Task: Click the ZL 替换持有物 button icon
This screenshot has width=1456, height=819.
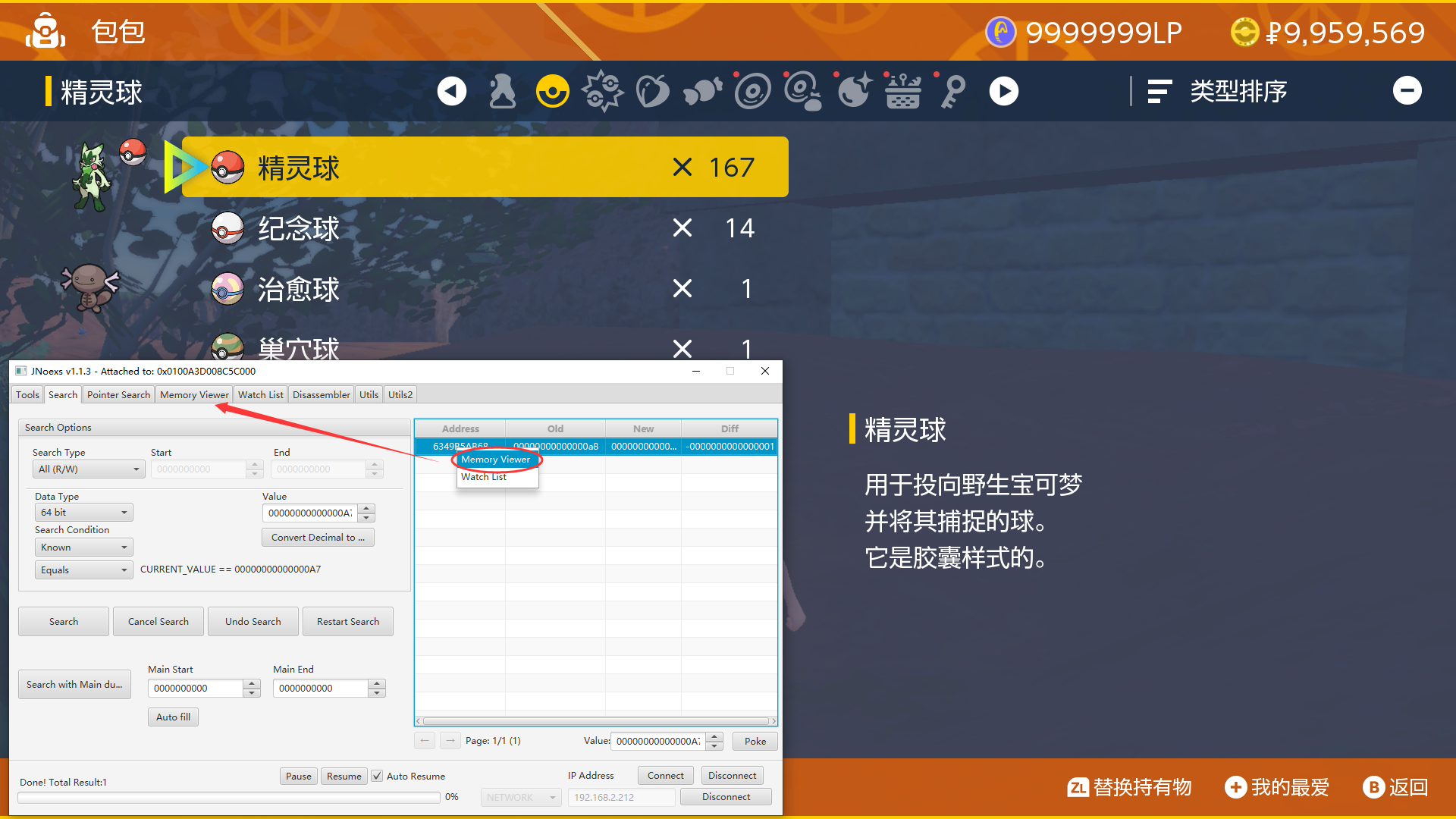Action: [x=1078, y=787]
